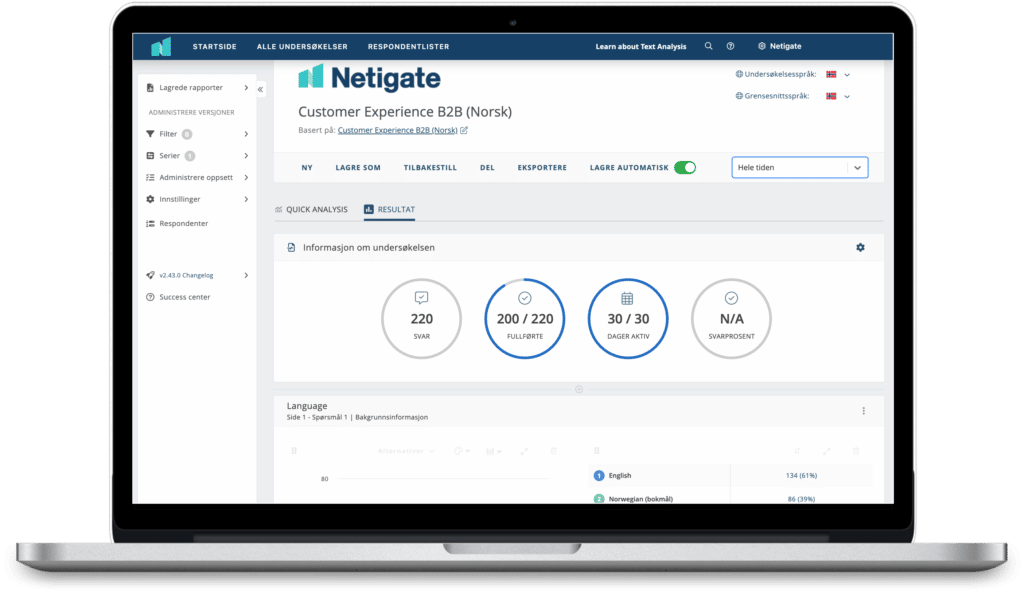Open ALLE UNDERSØKELSER menu item

click(302, 46)
